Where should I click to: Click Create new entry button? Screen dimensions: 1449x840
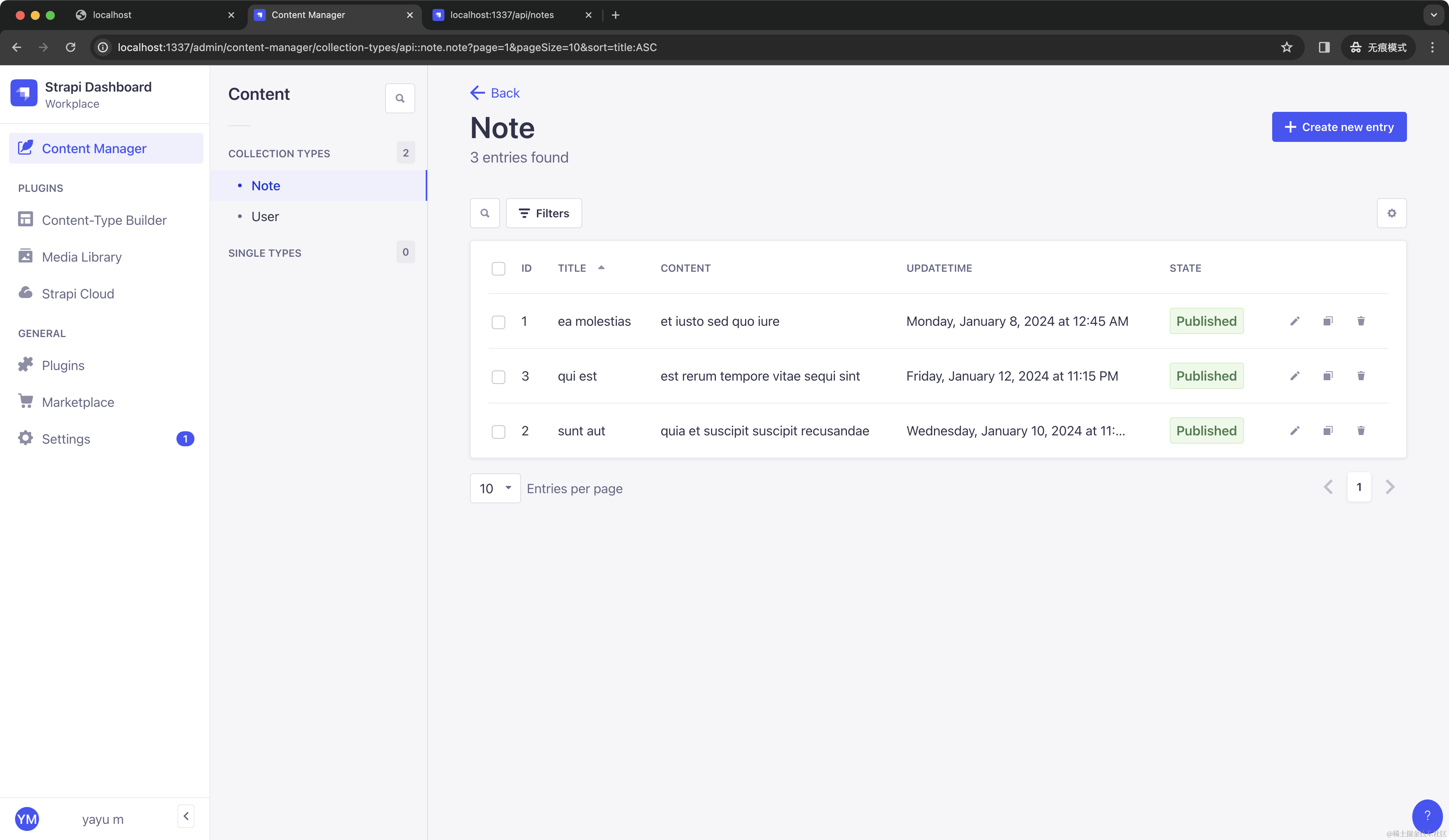1339,127
